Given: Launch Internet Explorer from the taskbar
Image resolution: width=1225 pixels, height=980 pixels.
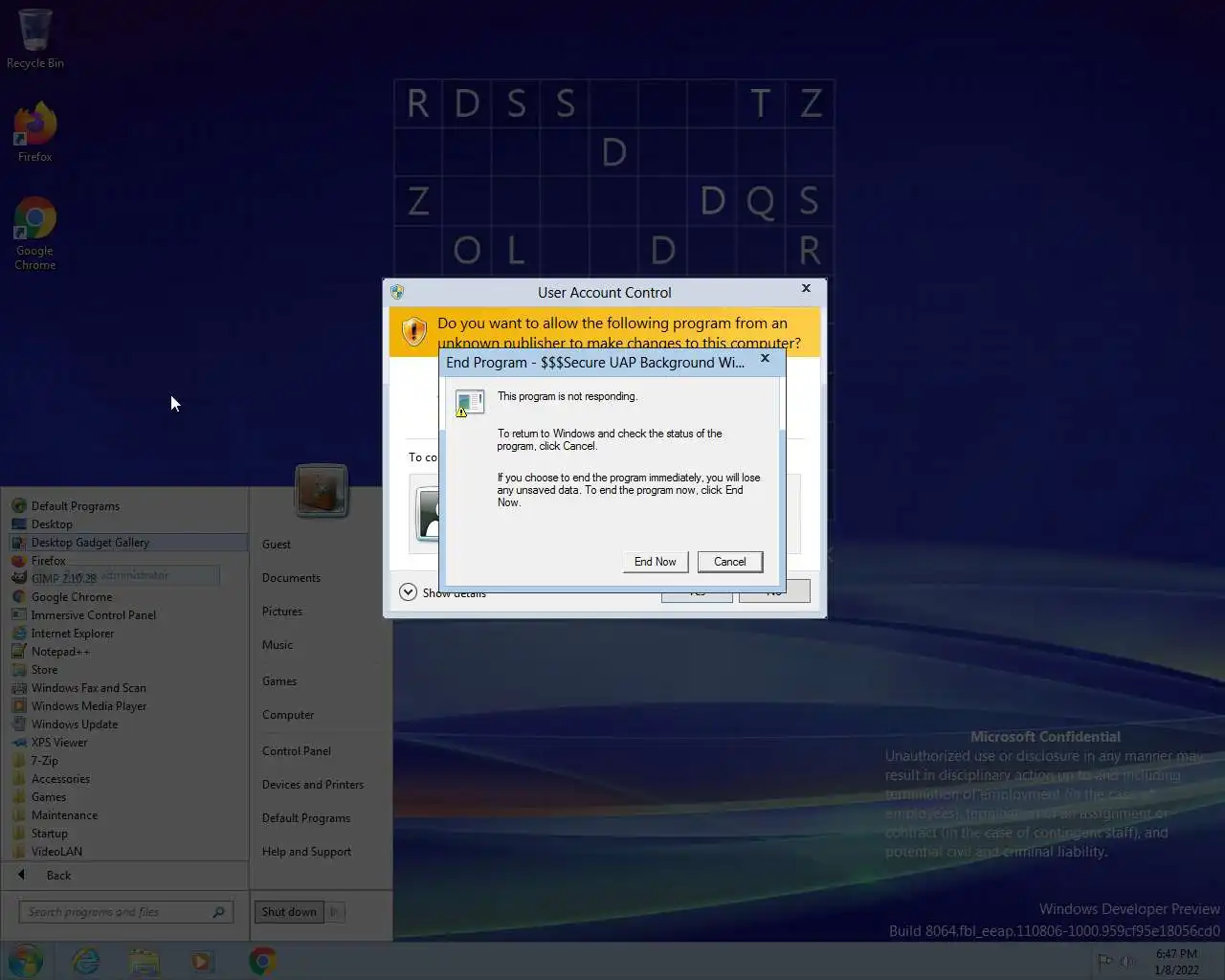Looking at the screenshot, I should coord(86,960).
